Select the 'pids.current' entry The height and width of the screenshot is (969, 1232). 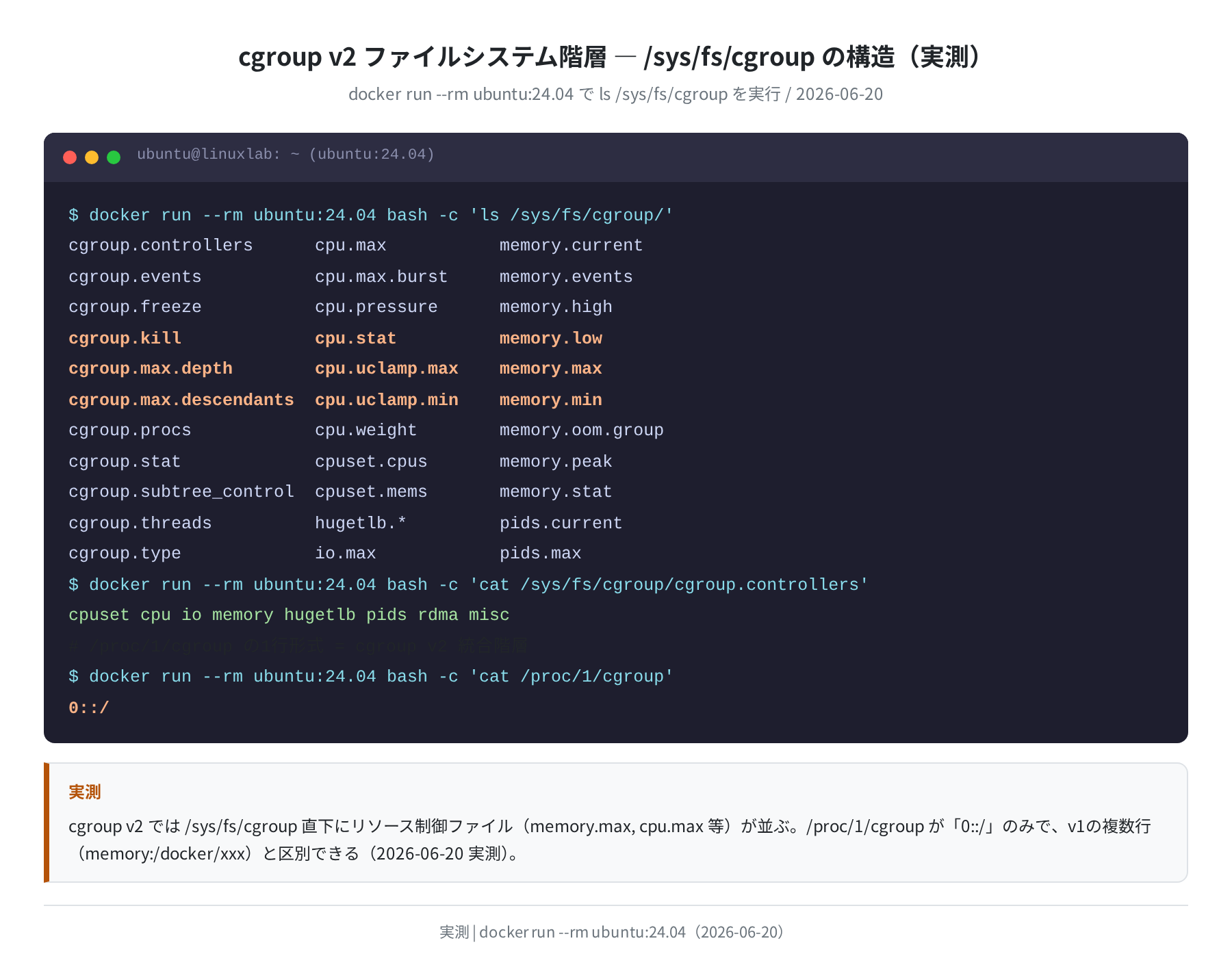[561, 523]
